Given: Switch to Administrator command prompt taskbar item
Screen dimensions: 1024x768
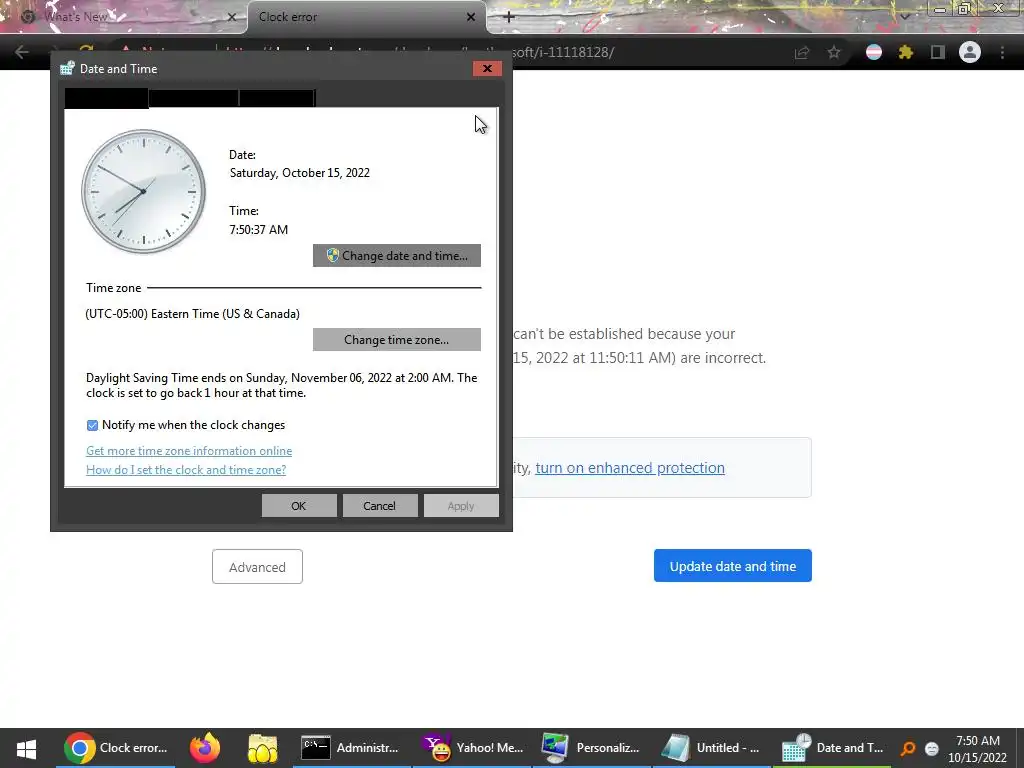Looking at the screenshot, I should tap(351, 748).
